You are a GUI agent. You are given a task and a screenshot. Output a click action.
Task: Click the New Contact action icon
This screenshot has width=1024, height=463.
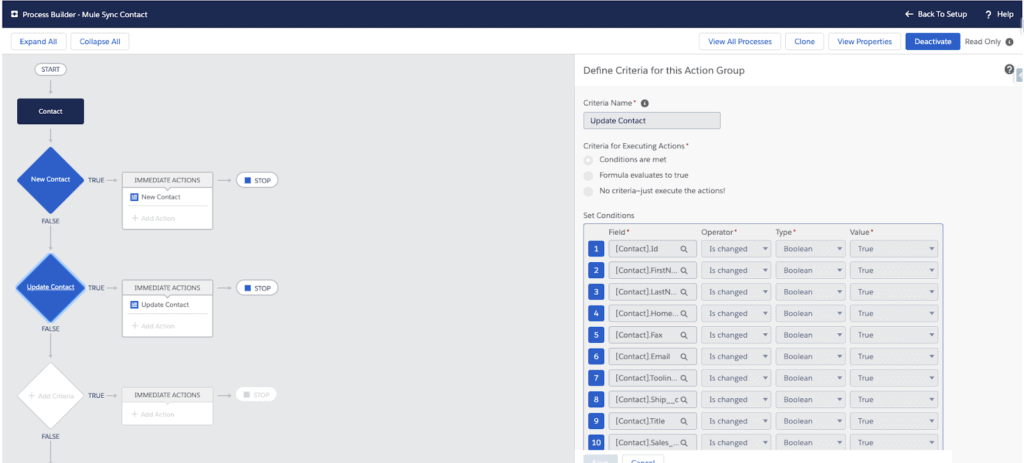(134, 197)
